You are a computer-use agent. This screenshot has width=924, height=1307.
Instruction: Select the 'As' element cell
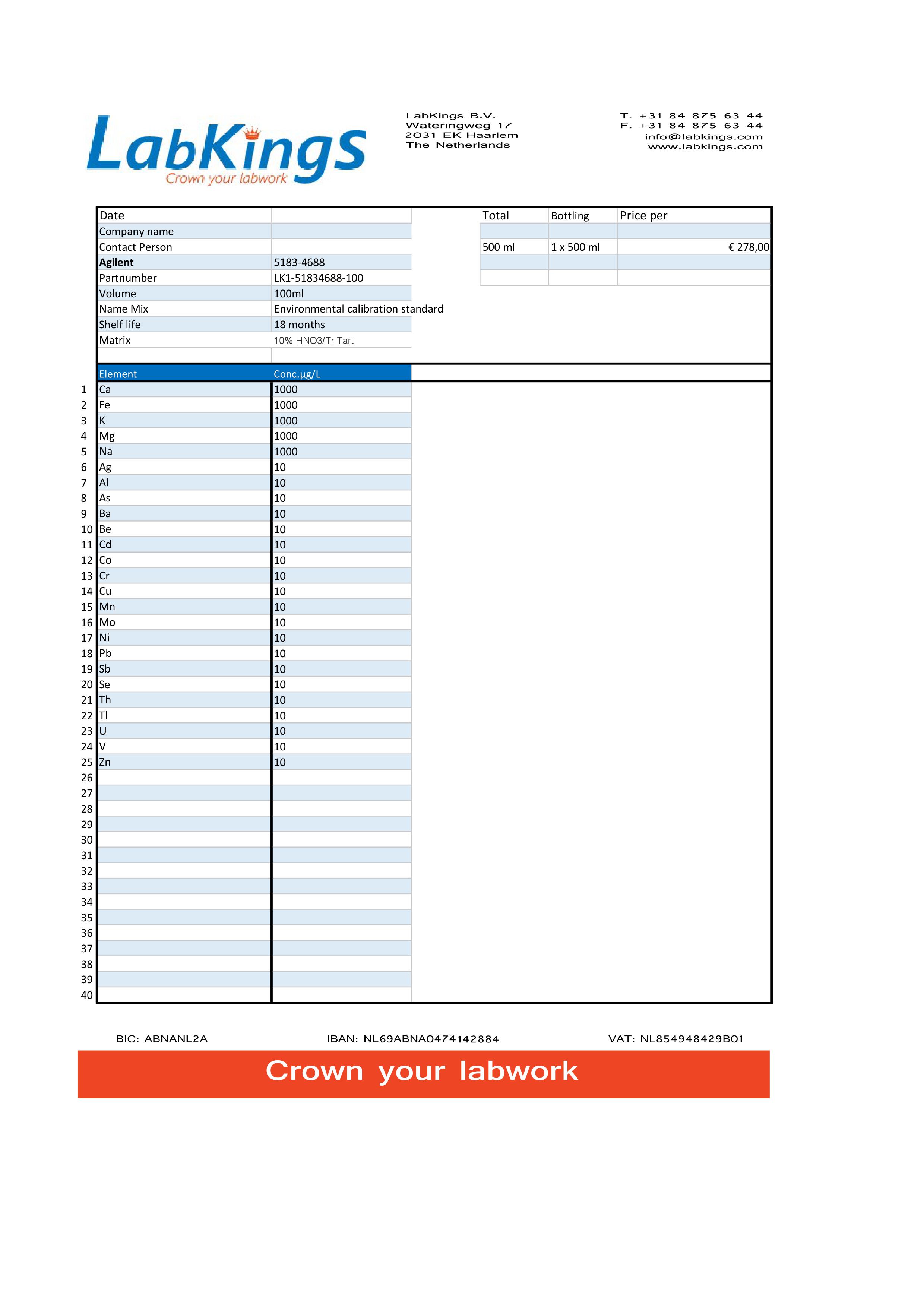tap(184, 498)
